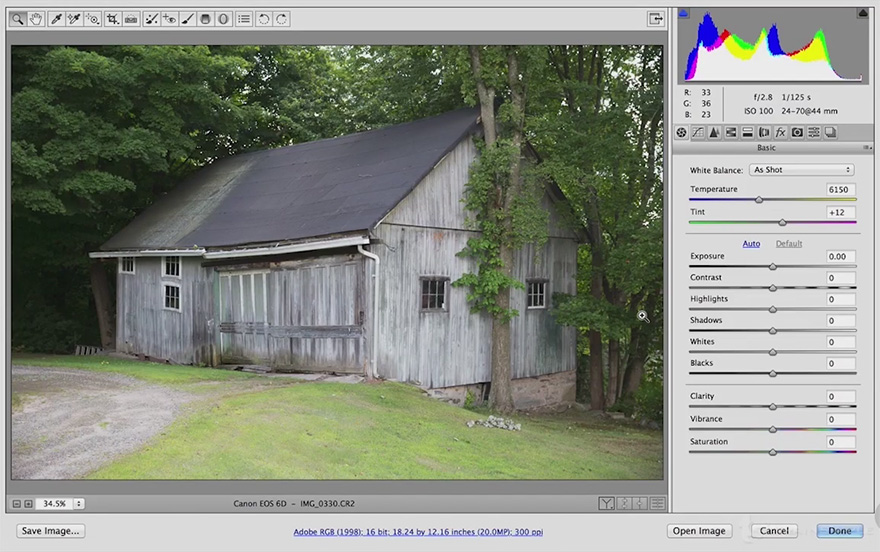Screen dimensions: 880x552
Task: Swap before/after settings icon
Action: pyautogui.click(x=624, y=504)
